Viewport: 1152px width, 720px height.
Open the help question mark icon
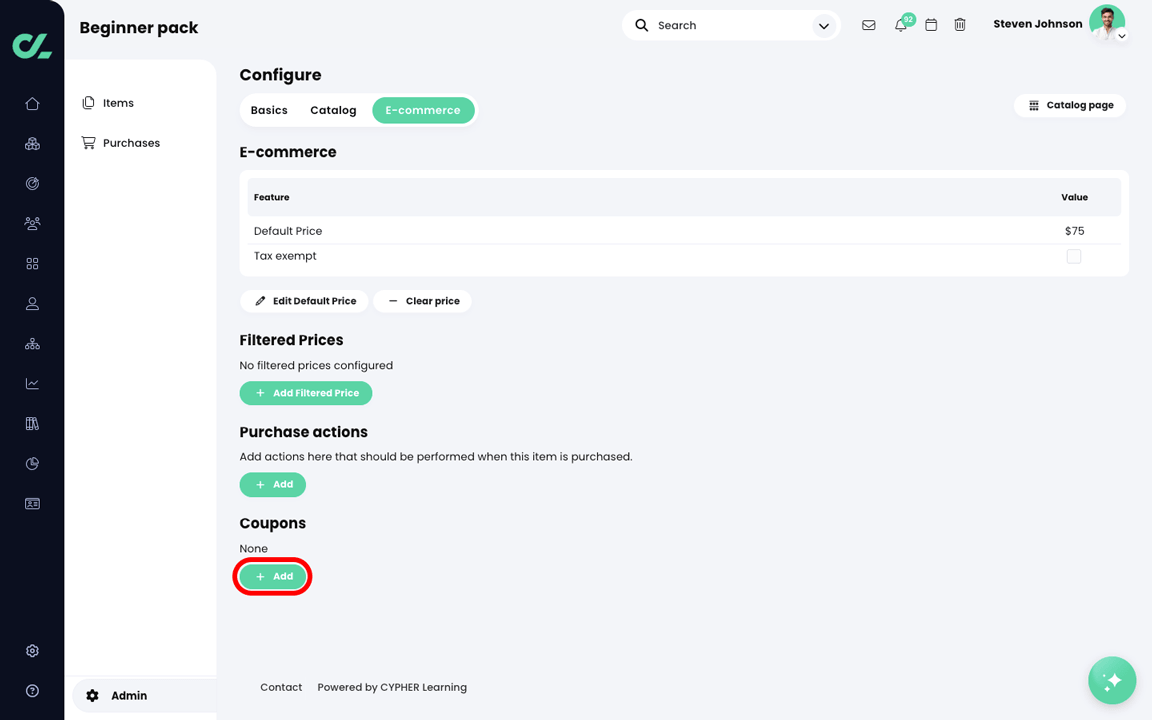coord(32,691)
